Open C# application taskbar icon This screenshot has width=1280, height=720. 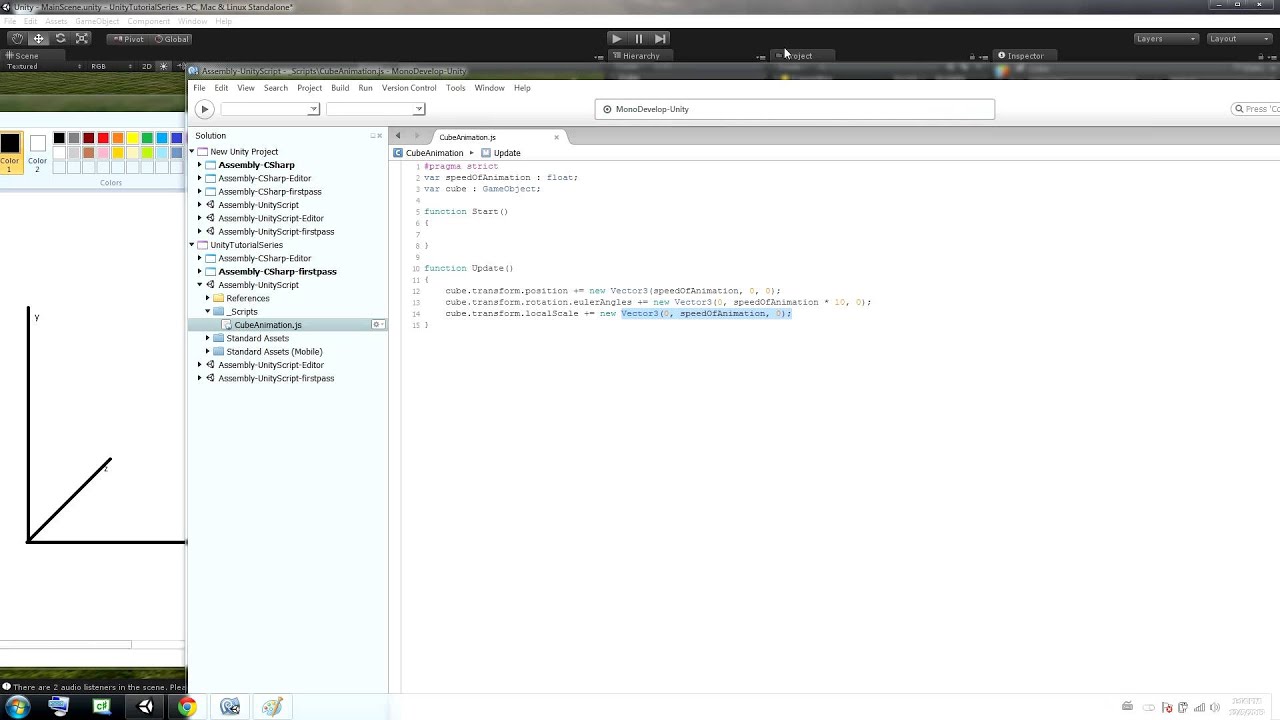(102, 707)
